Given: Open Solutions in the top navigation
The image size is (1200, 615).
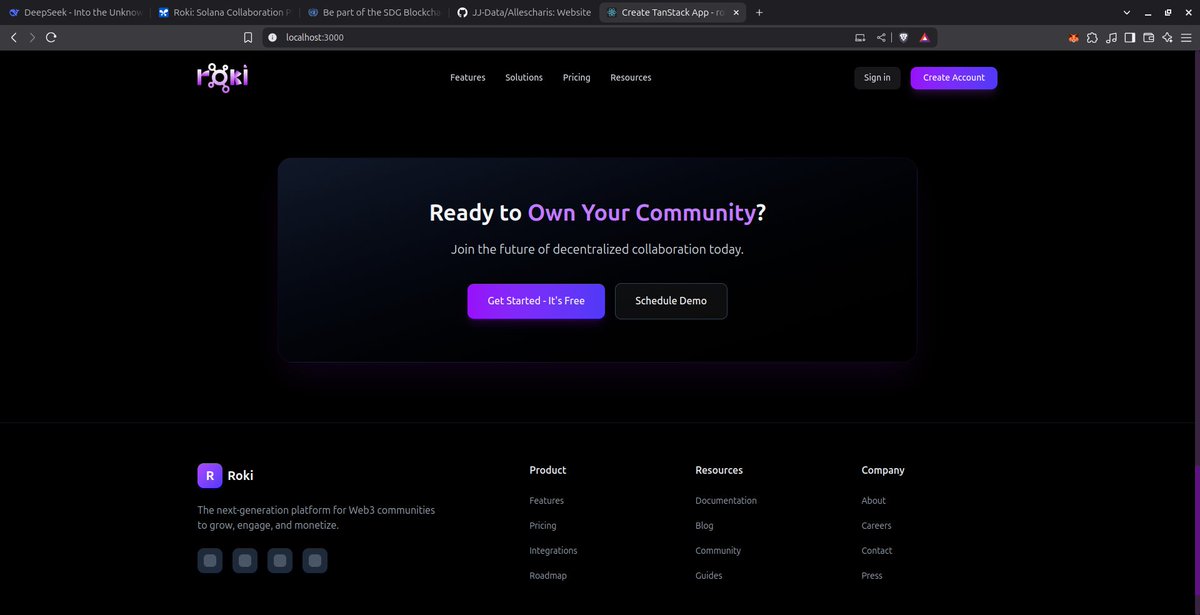Looking at the screenshot, I should pyautogui.click(x=524, y=78).
